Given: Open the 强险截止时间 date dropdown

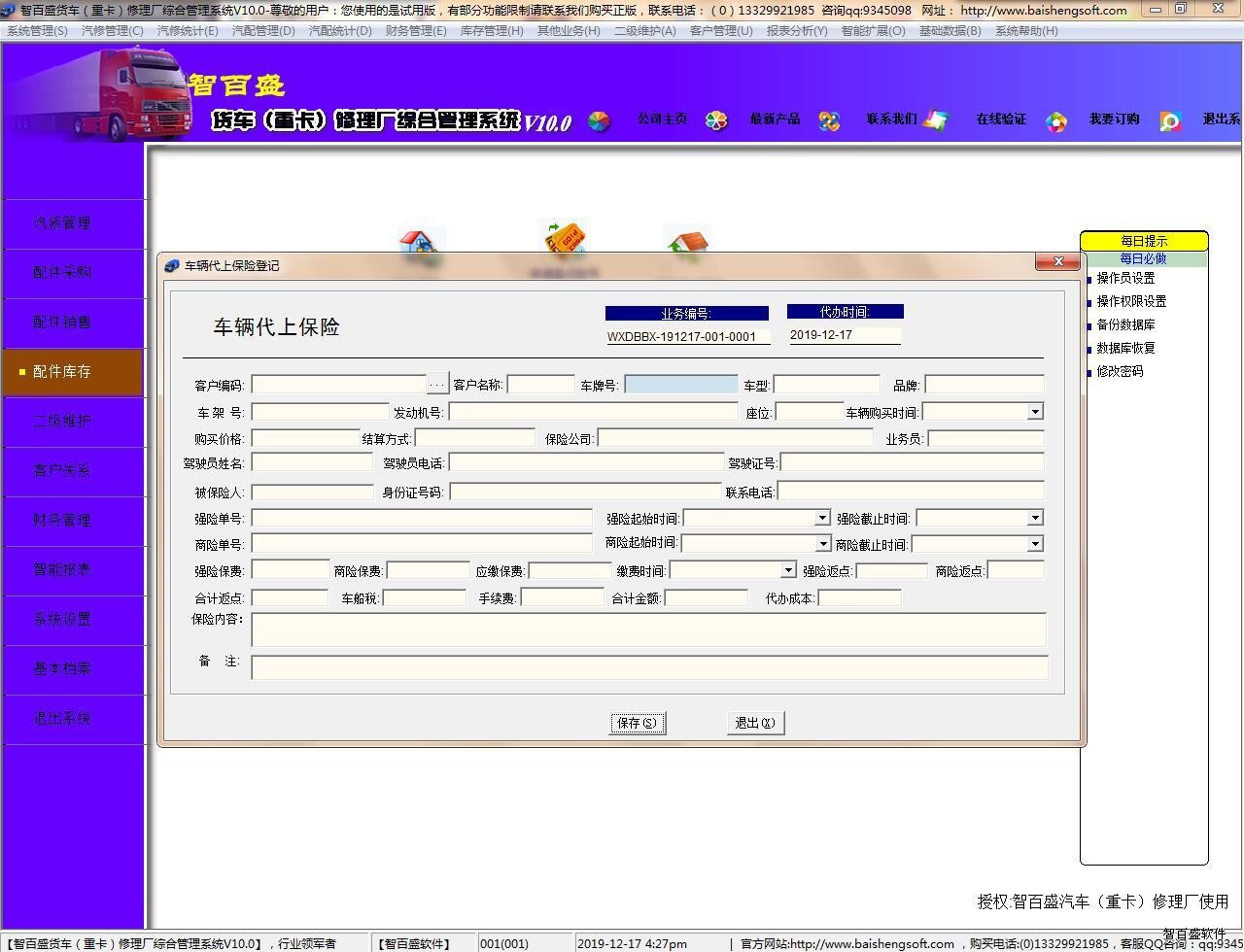Looking at the screenshot, I should click(x=1035, y=518).
